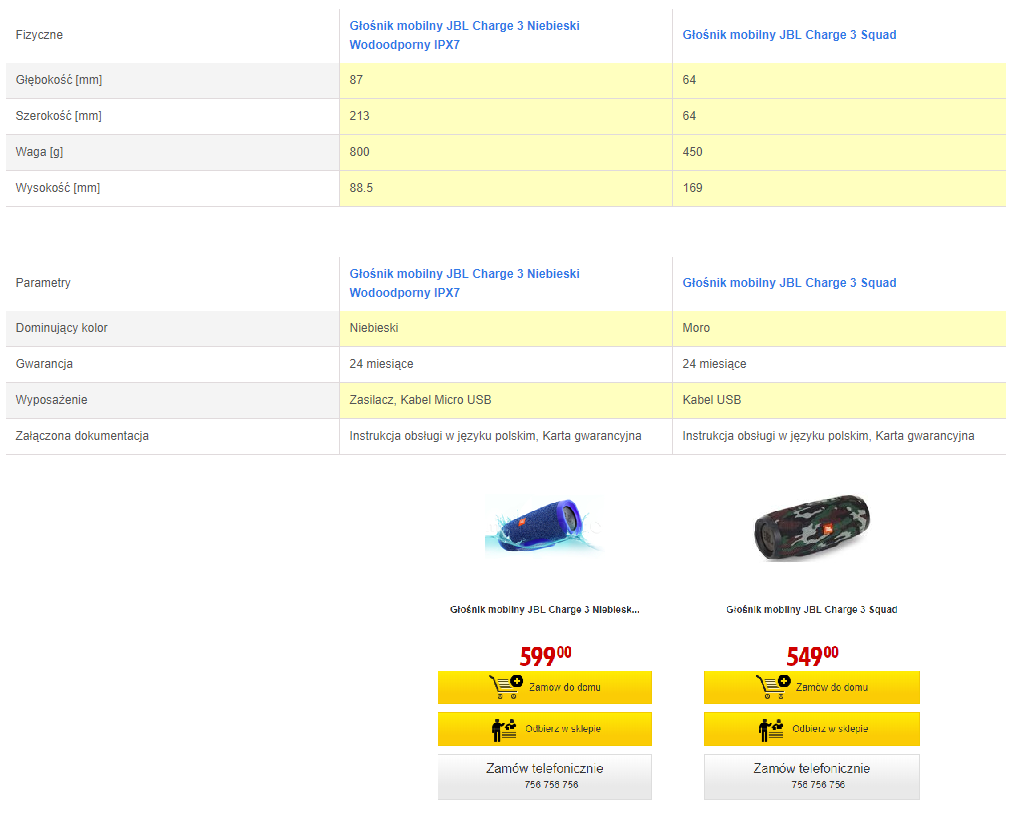The height and width of the screenshot is (833, 1009).
Task: Open Charge 3 Squad link in Parametry table
Action: coord(789,283)
